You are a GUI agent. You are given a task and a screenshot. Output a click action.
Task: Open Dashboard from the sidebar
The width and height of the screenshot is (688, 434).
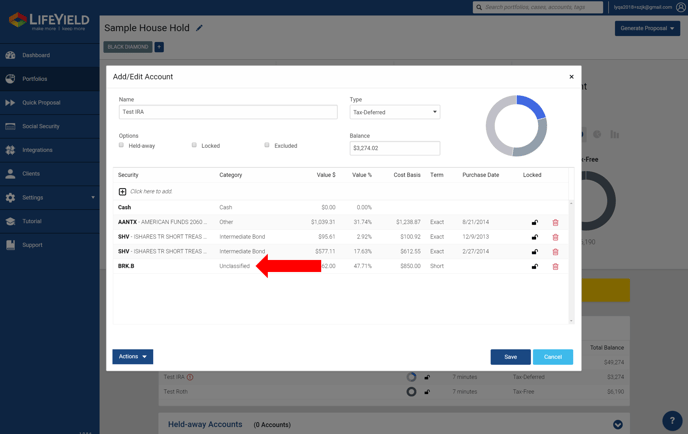36,55
